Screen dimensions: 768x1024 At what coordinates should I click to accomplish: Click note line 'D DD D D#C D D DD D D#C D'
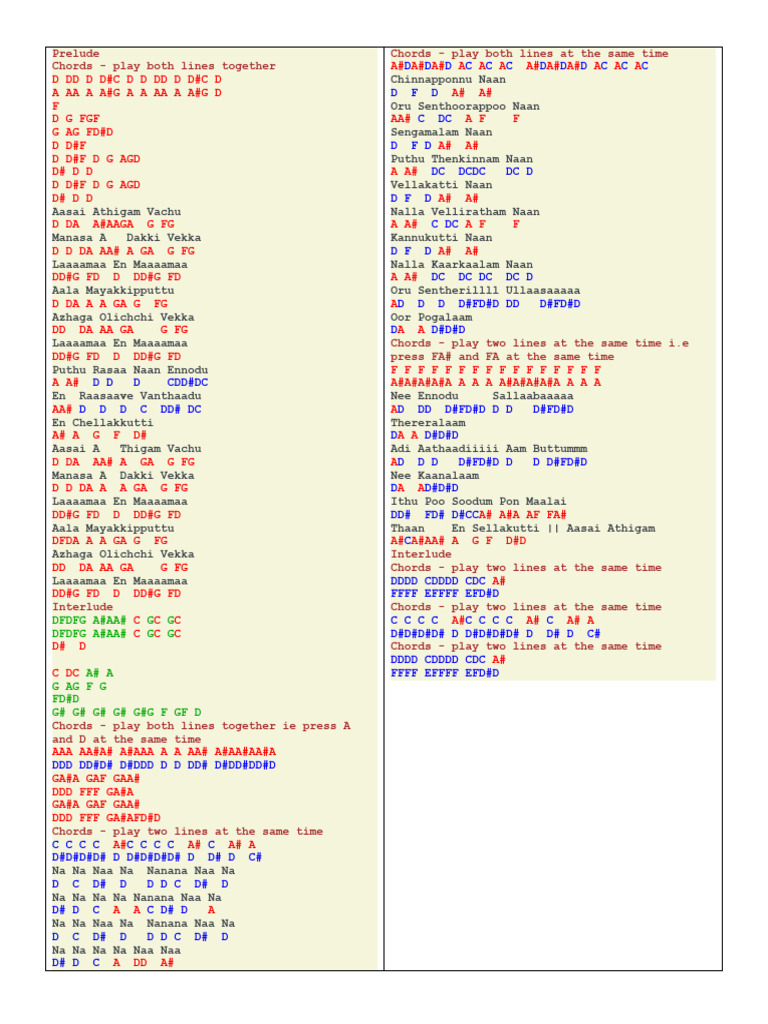click(x=136, y=80)
